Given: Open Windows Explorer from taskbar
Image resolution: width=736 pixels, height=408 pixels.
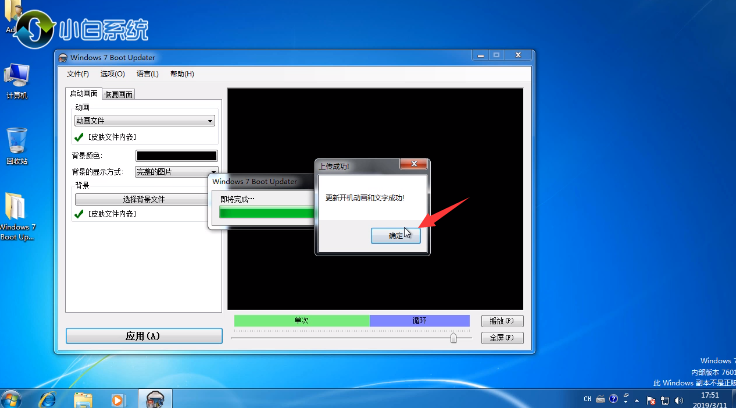Looking at the screenshot, I should 83,400.
